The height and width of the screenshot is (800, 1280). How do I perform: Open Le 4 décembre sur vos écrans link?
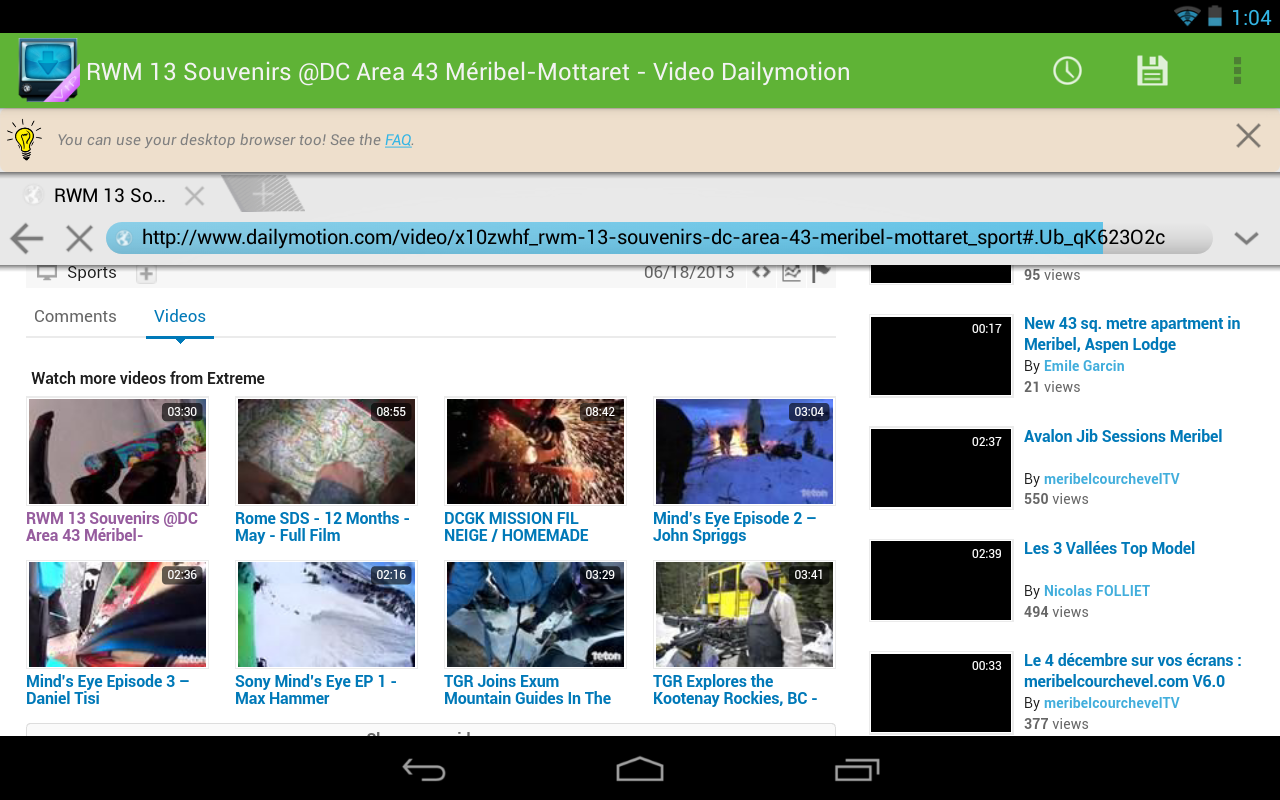[1133, 671]
